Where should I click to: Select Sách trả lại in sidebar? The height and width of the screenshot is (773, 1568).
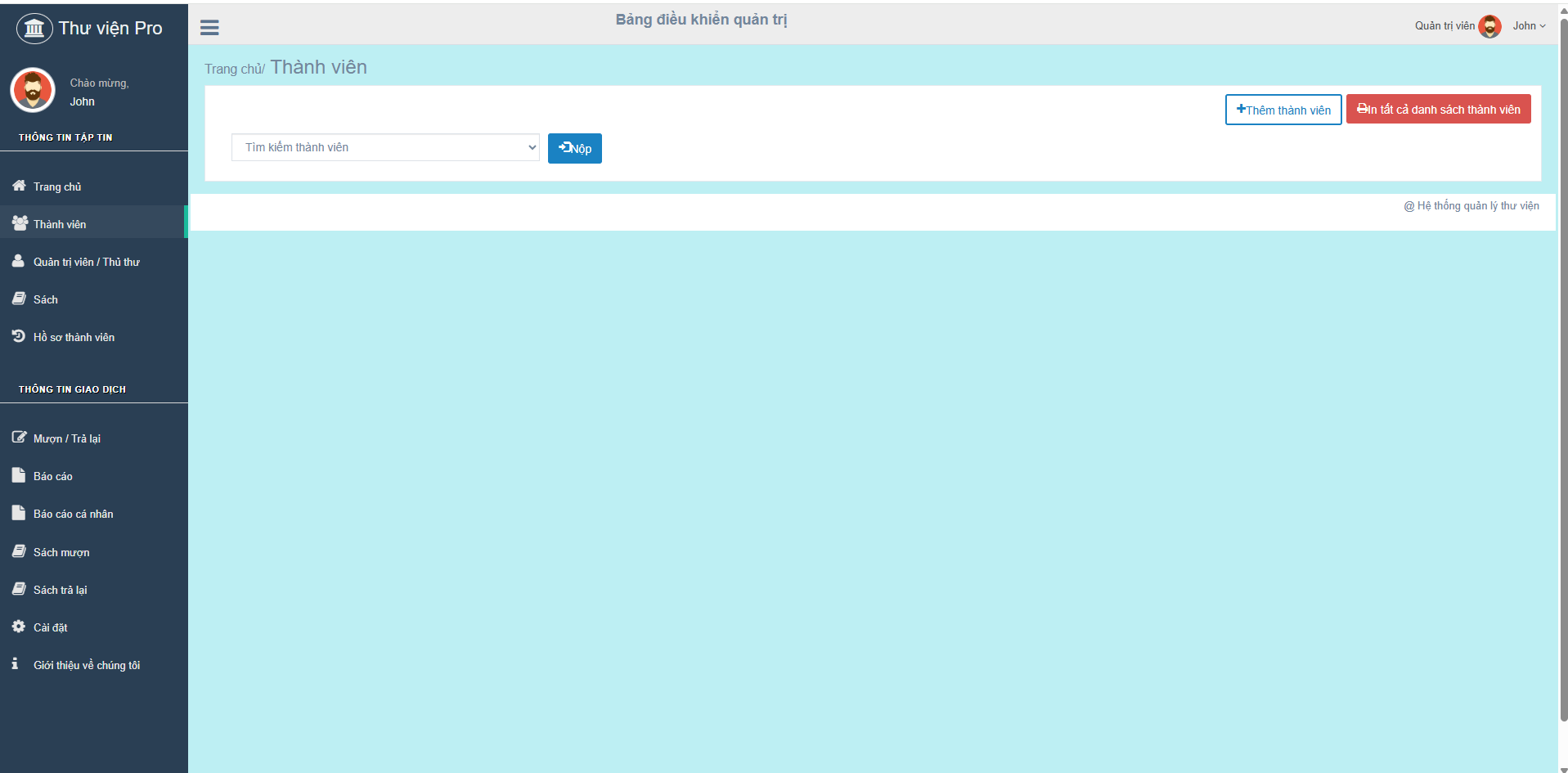60,590
